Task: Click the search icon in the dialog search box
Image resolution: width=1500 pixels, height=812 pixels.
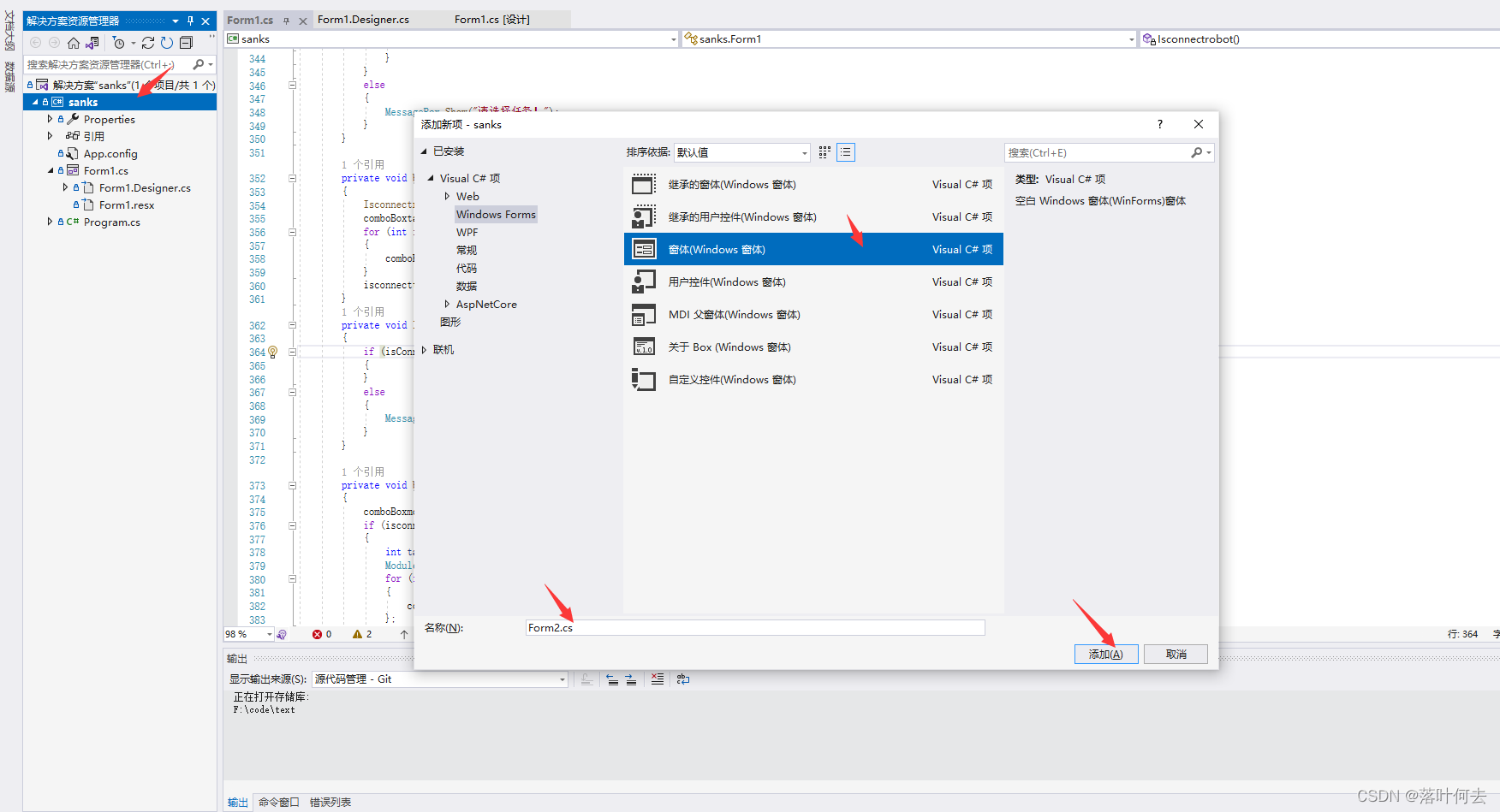Action: [x=1196, y=152]
